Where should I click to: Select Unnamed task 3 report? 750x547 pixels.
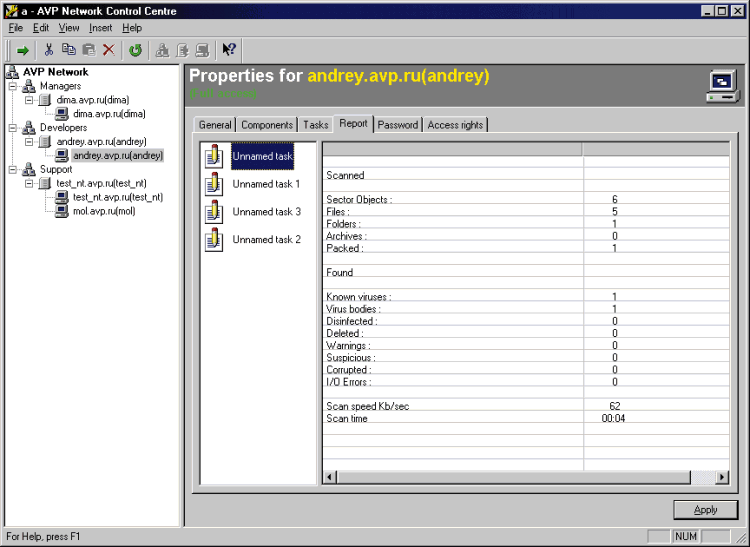266,212
